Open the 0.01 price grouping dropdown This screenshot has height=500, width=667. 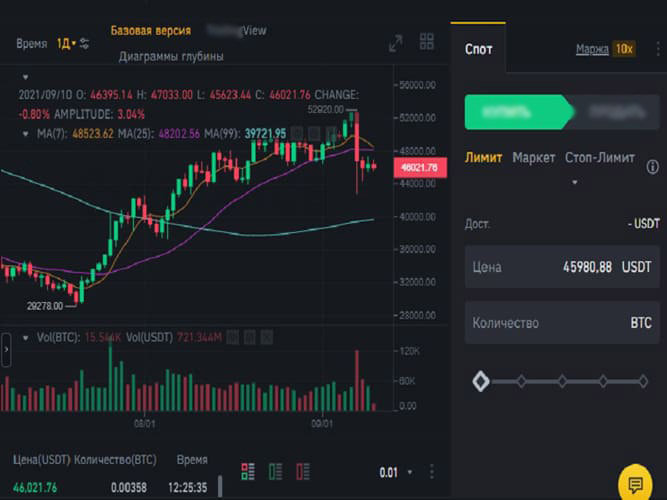point(396,472)
